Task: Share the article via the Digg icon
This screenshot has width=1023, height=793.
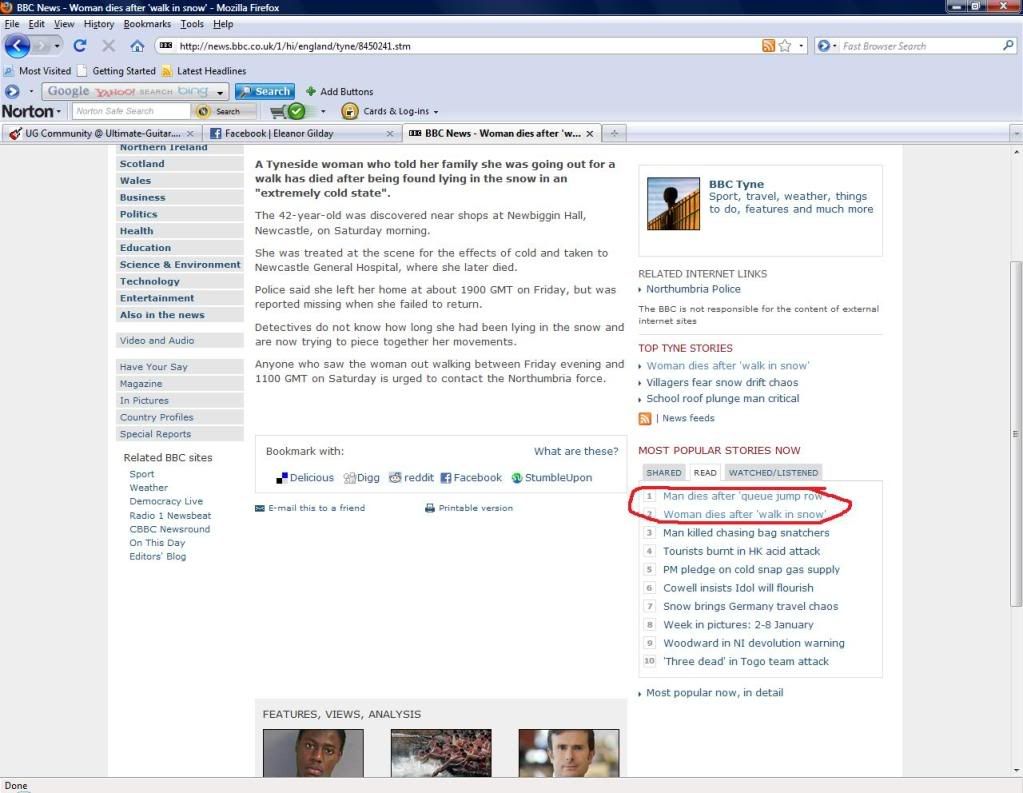Action: click(x=349, y=478)
